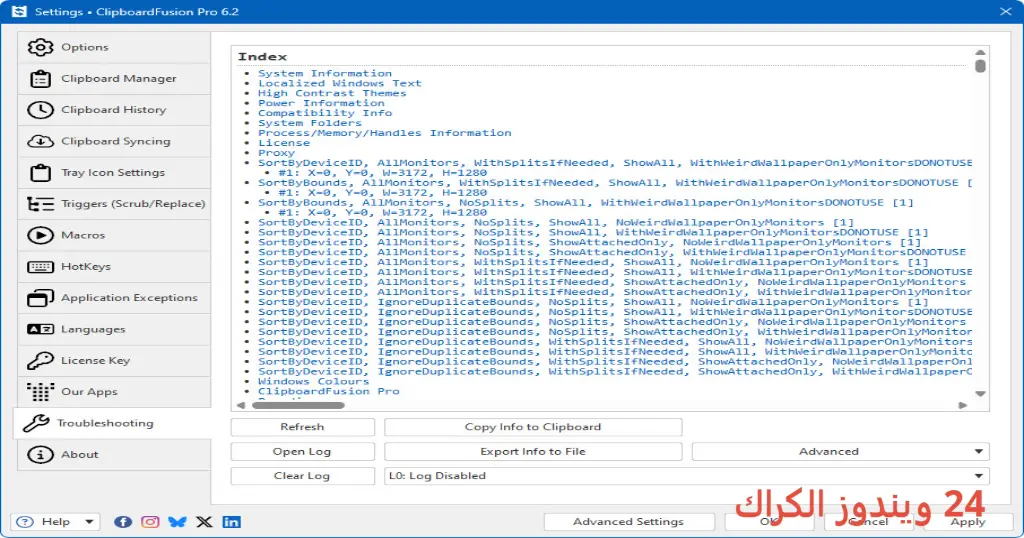1024x538 pixels.
Task: Close the Settings window
Action: 1006,11
